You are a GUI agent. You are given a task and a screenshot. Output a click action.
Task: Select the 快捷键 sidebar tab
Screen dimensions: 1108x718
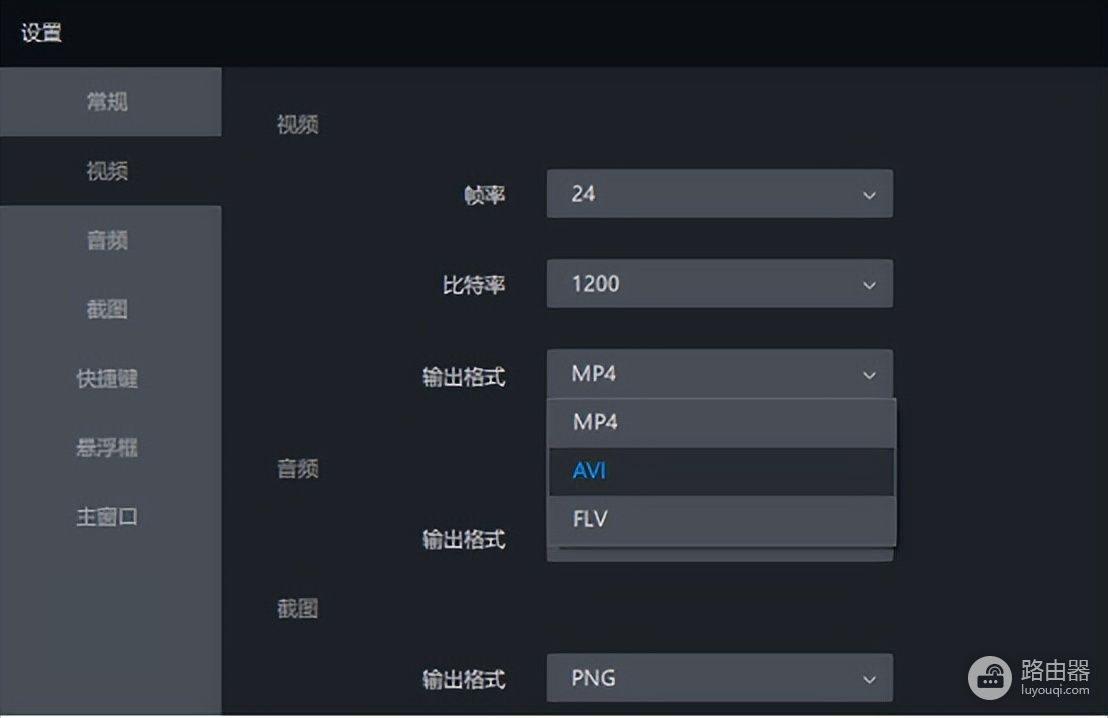(x=107, y=379)
